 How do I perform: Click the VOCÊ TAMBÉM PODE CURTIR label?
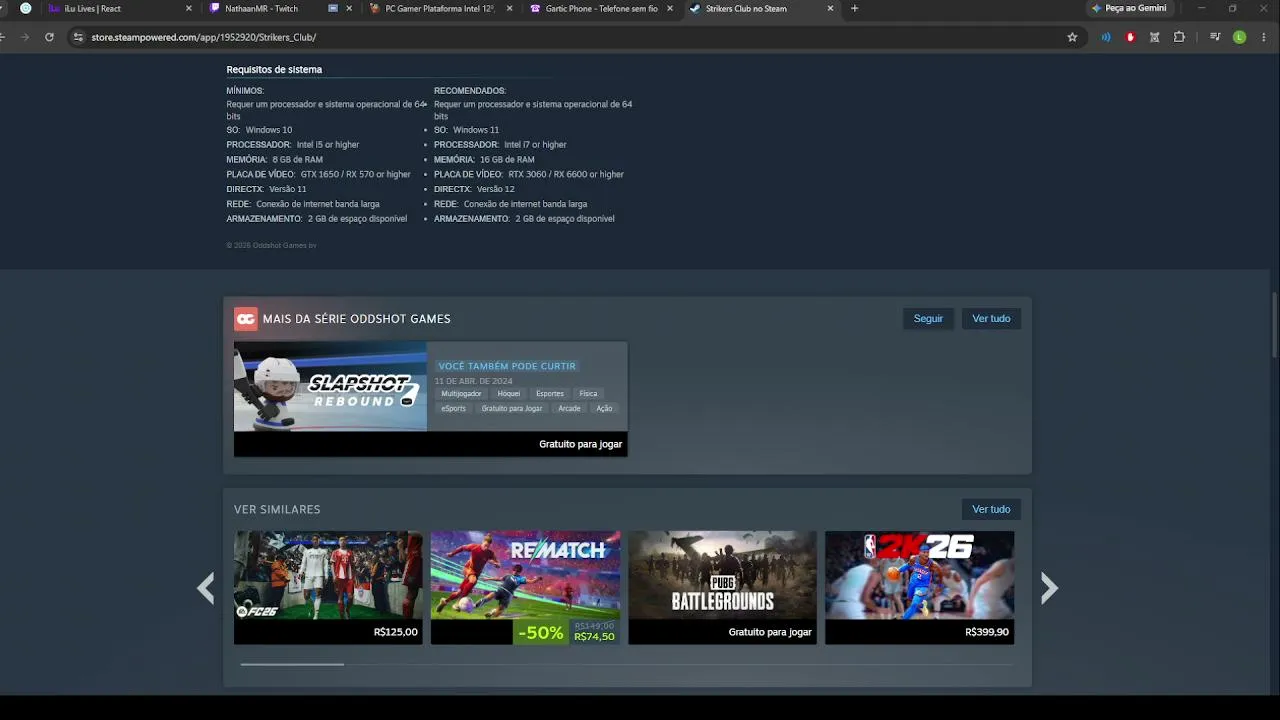point(507,366)
